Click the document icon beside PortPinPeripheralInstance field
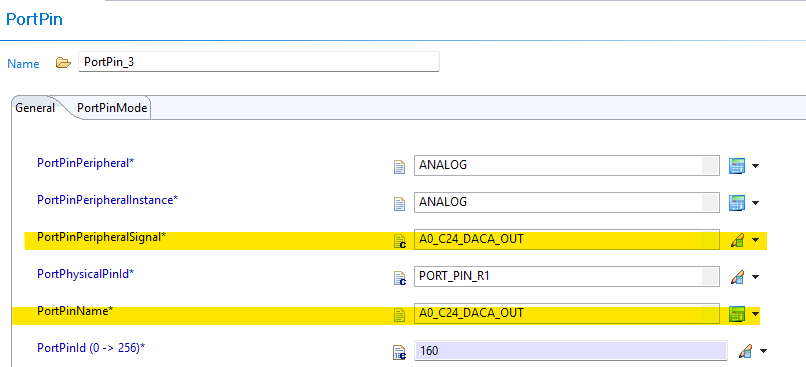The height and width of the screenshot is (367, 806). 399,204
